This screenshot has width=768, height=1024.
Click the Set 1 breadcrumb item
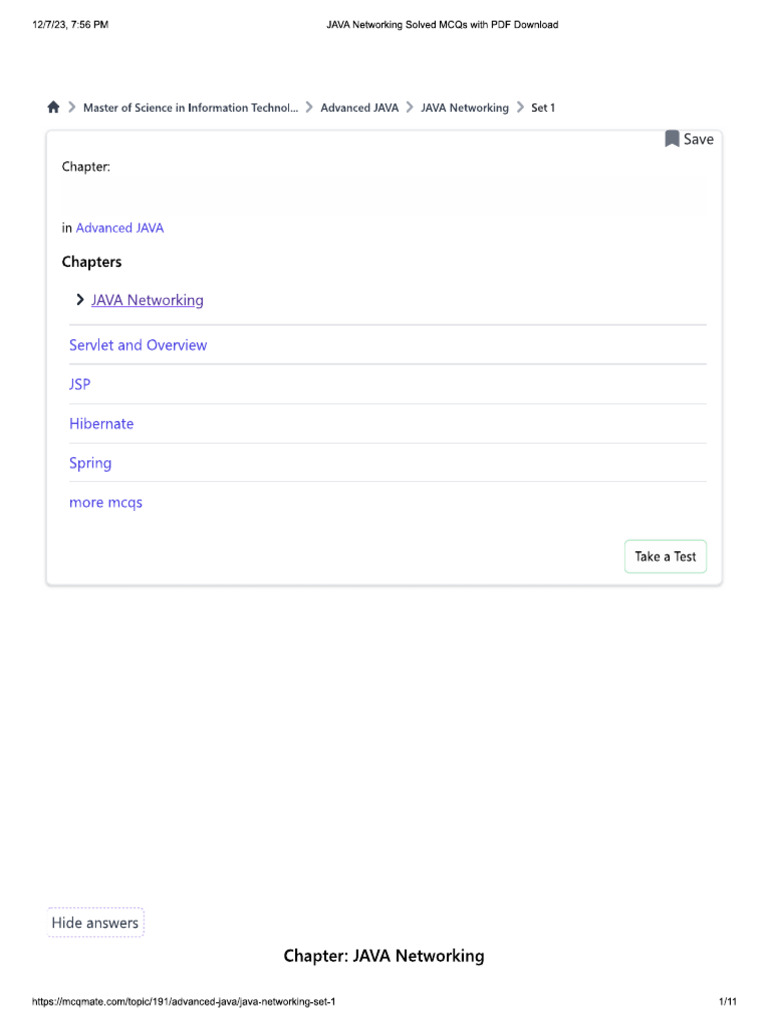(543, 108)
